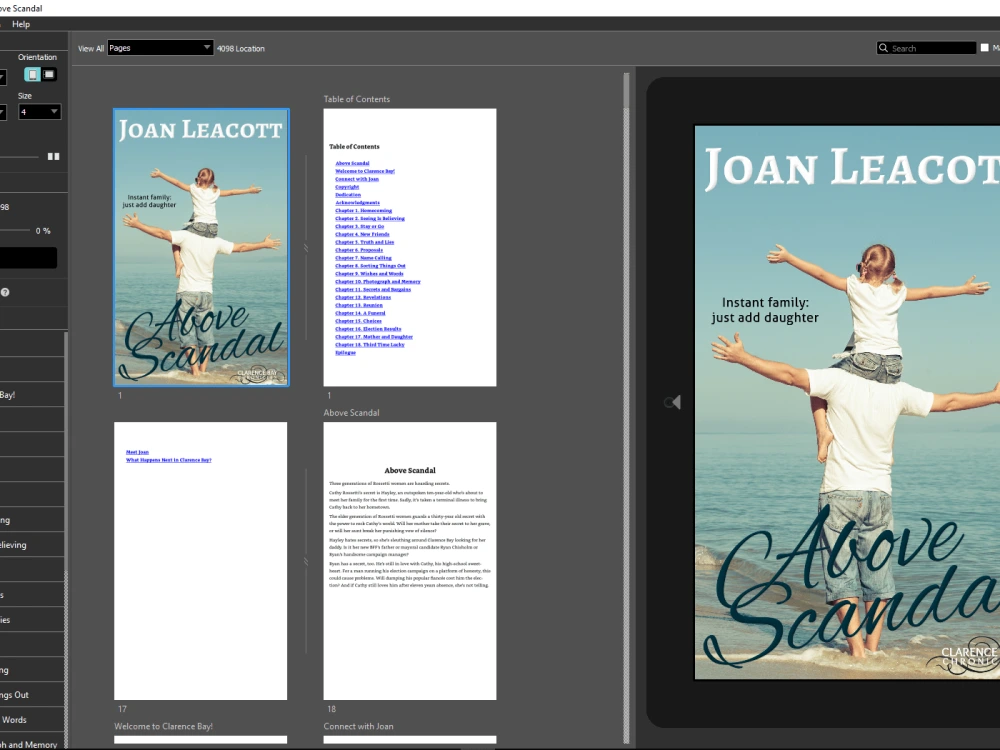
Task: Click Chapter 1. Homecoming link in thumbnail
Action: [x=364, y=210]
